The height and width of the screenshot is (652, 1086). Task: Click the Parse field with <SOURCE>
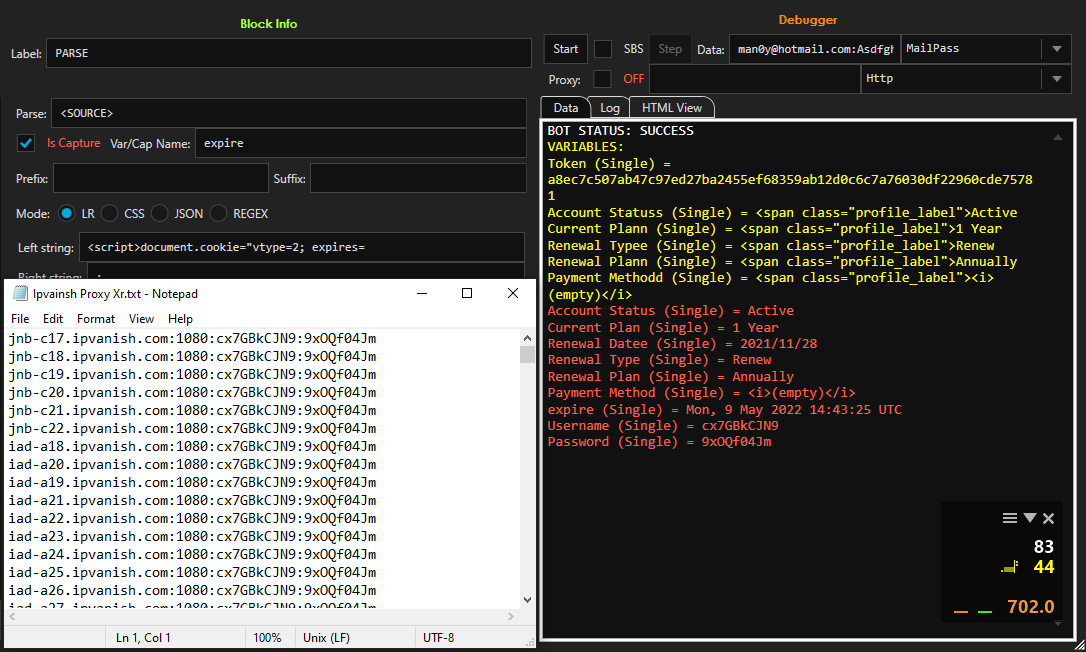click(289, 113)
